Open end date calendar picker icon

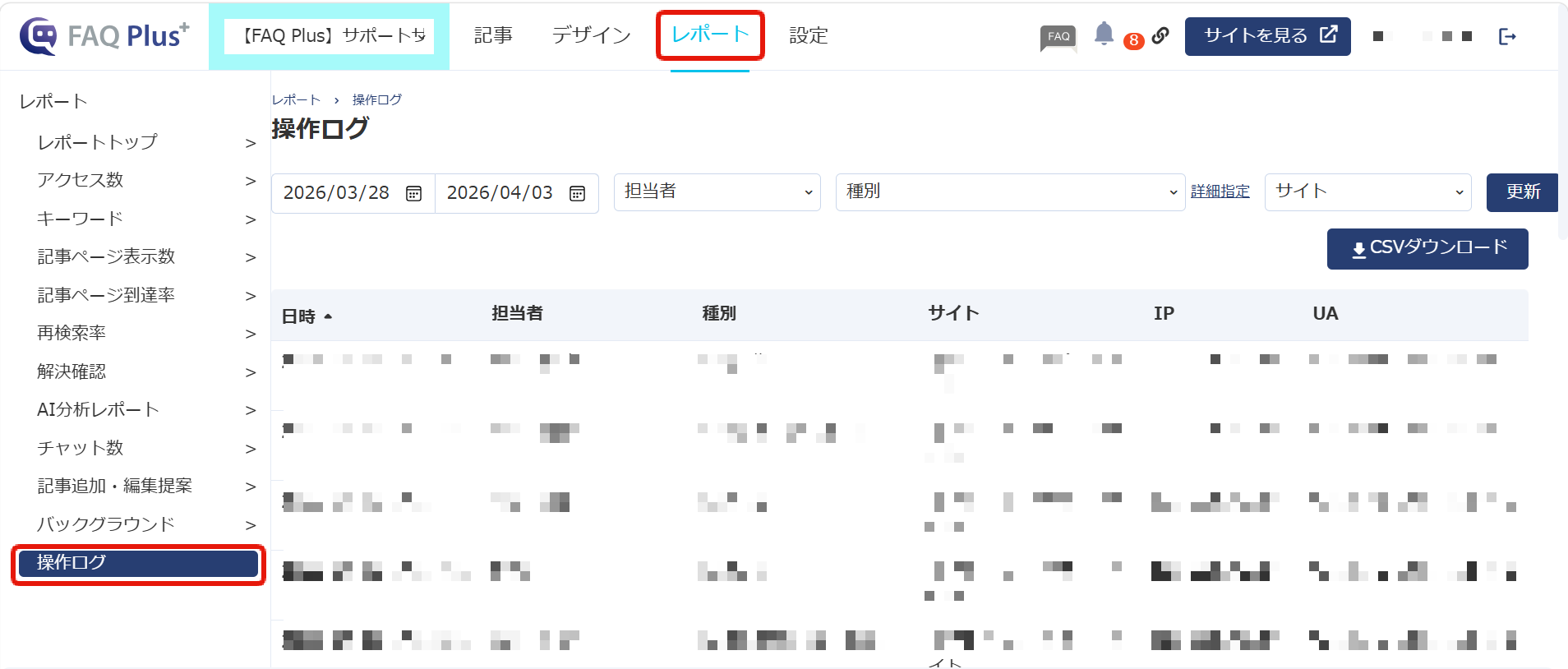[577, 193]
